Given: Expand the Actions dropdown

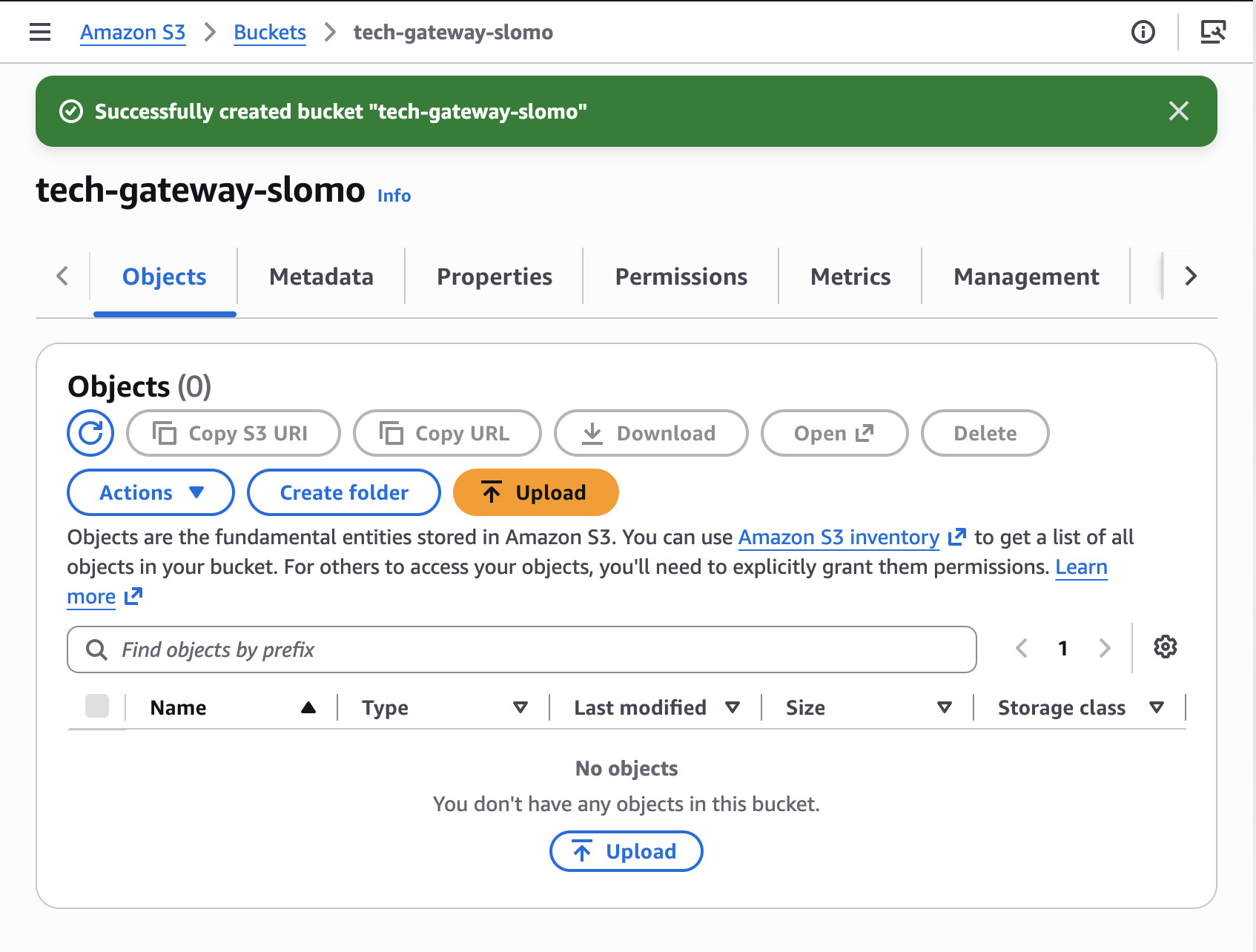Looking at the screenshot, I should point(151,492).
